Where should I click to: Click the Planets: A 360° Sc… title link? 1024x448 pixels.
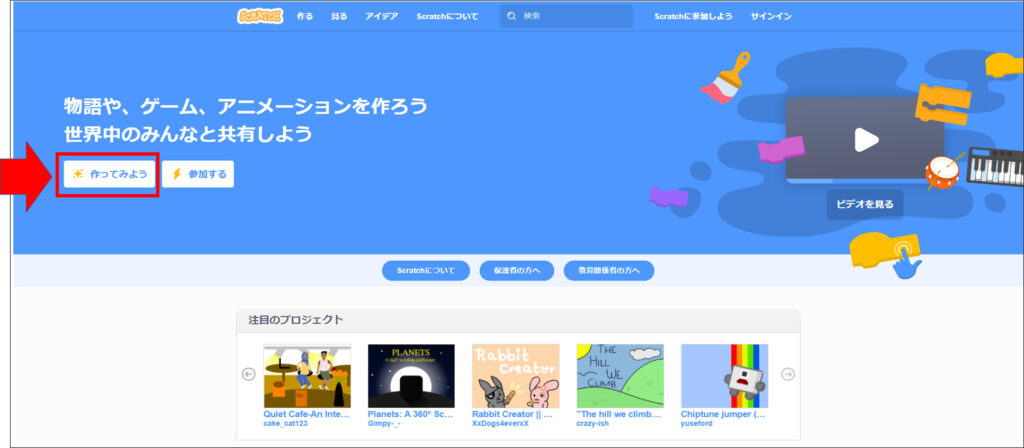411,414
